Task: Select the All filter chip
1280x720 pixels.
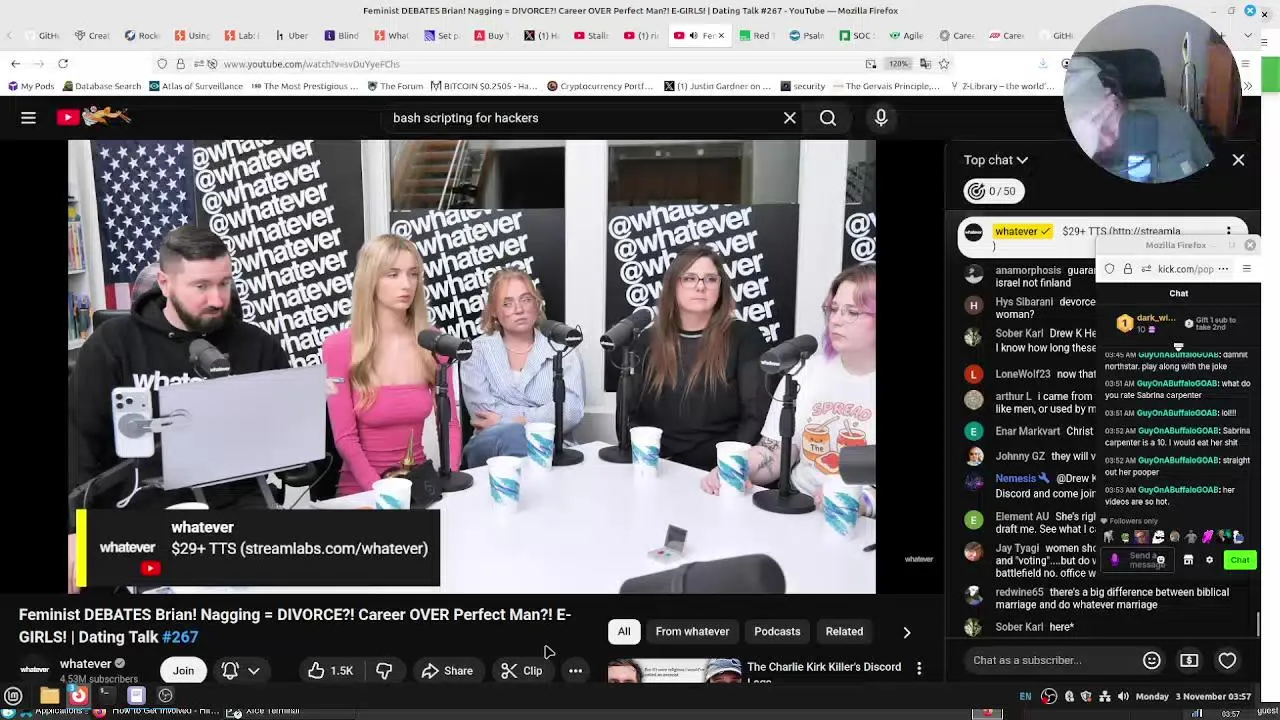Action: pos(624,632)
